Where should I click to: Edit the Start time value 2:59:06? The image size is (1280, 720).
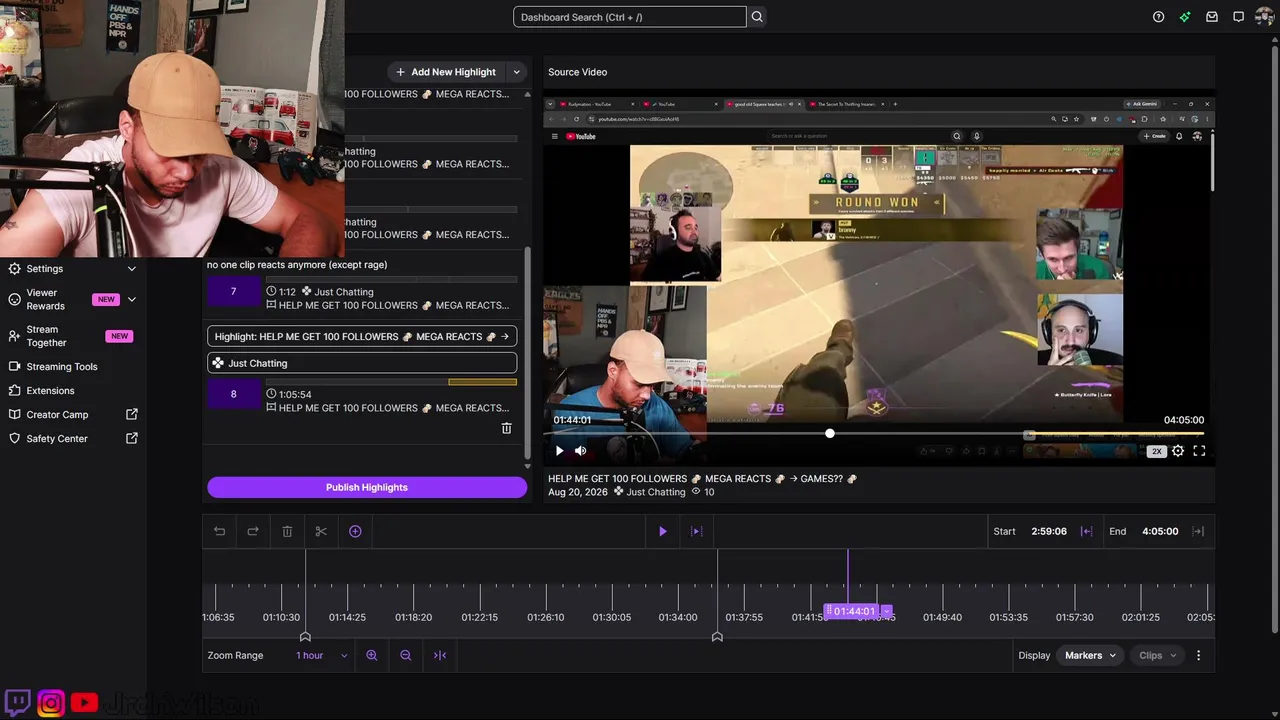(x=1049, y=531)
